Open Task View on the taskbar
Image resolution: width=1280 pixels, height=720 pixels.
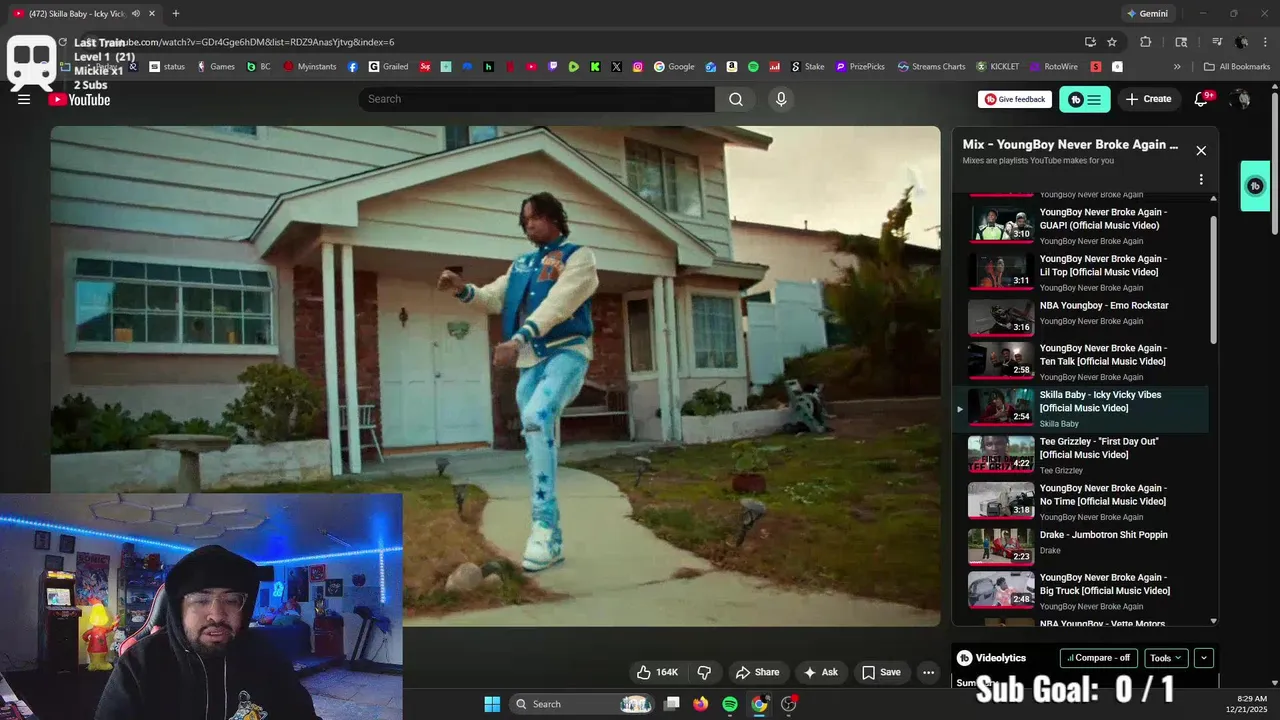[672, 704]
